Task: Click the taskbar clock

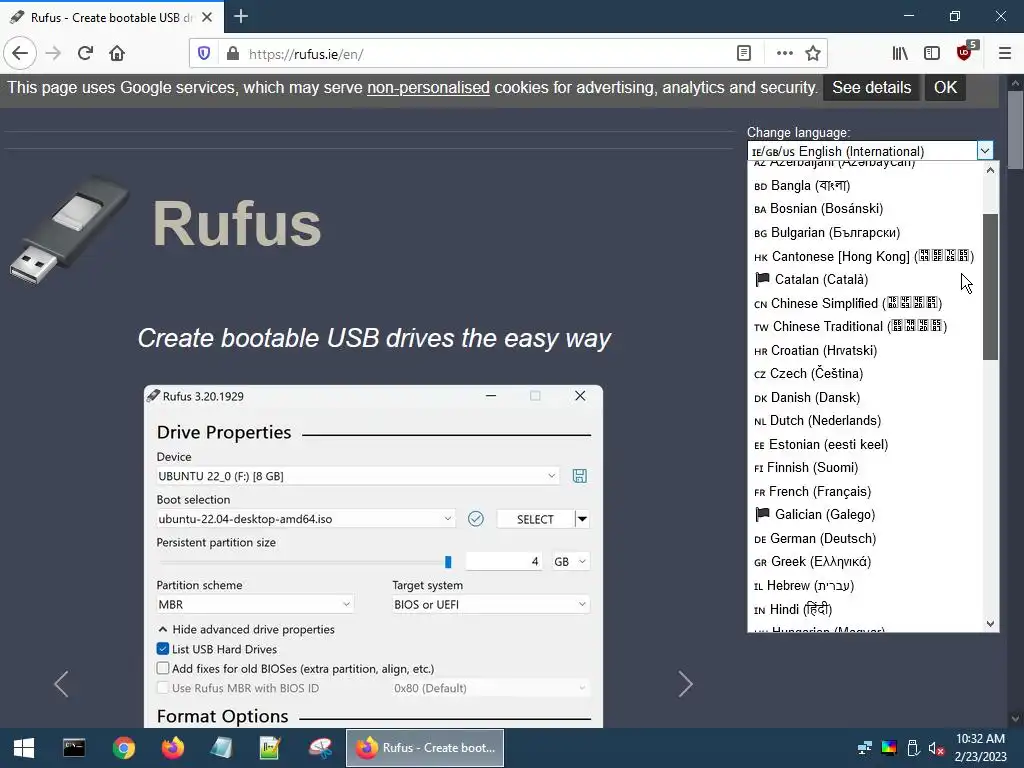Action: pyautogui.click(x=980, y=748)
